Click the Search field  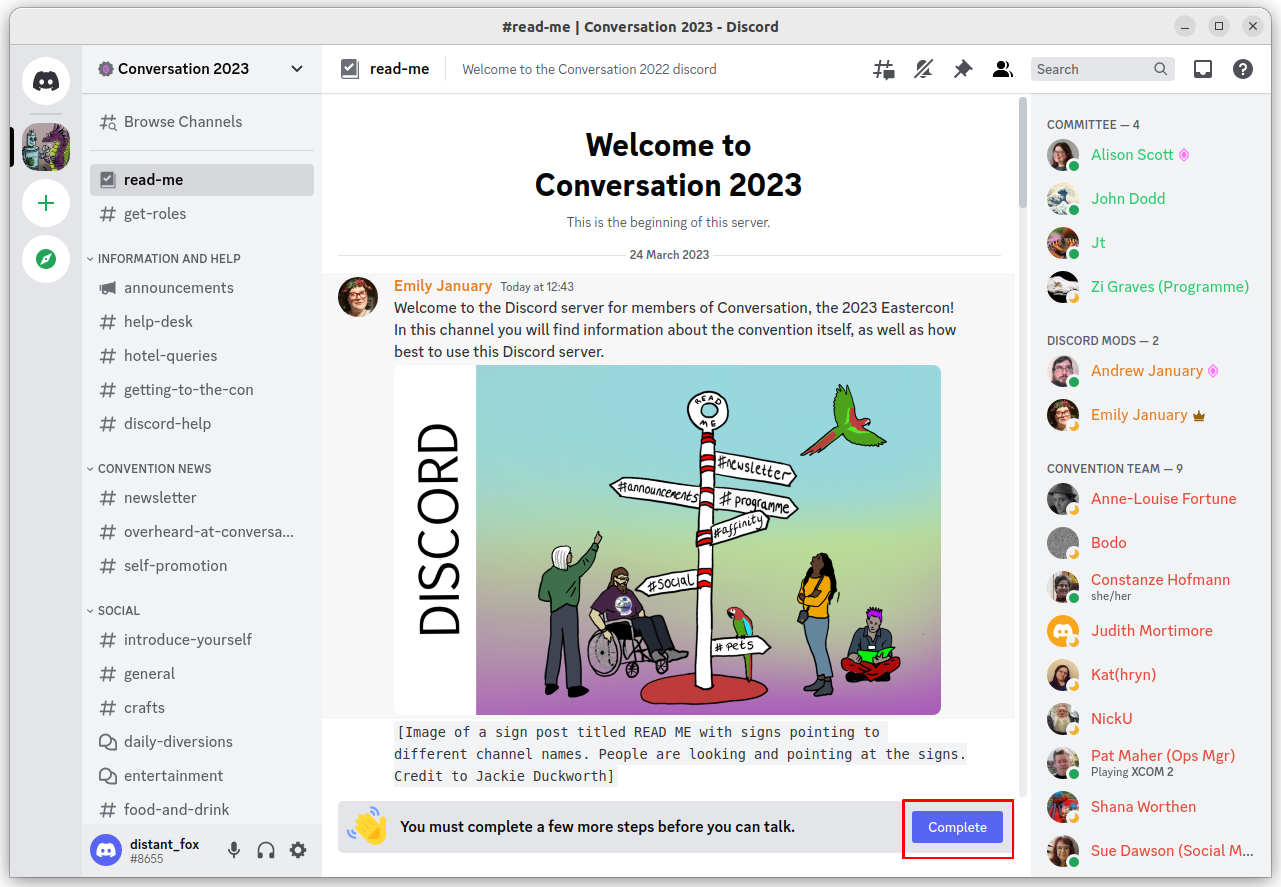point(1090,69)
